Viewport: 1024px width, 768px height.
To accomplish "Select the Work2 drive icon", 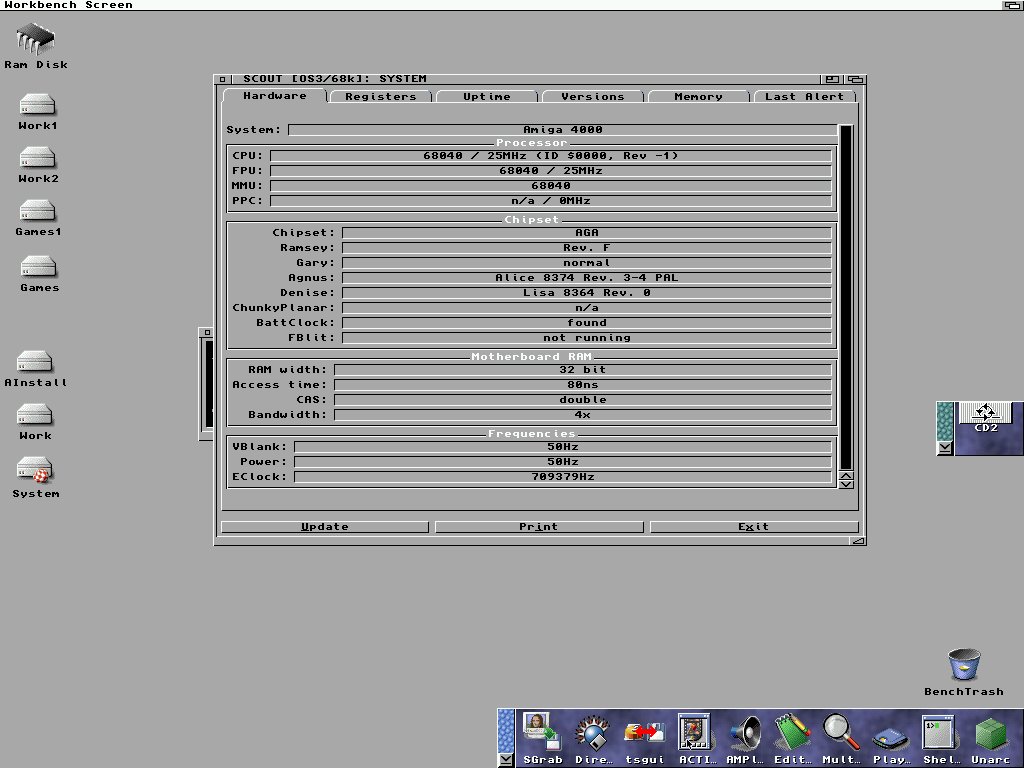I will tap(37, 165).
